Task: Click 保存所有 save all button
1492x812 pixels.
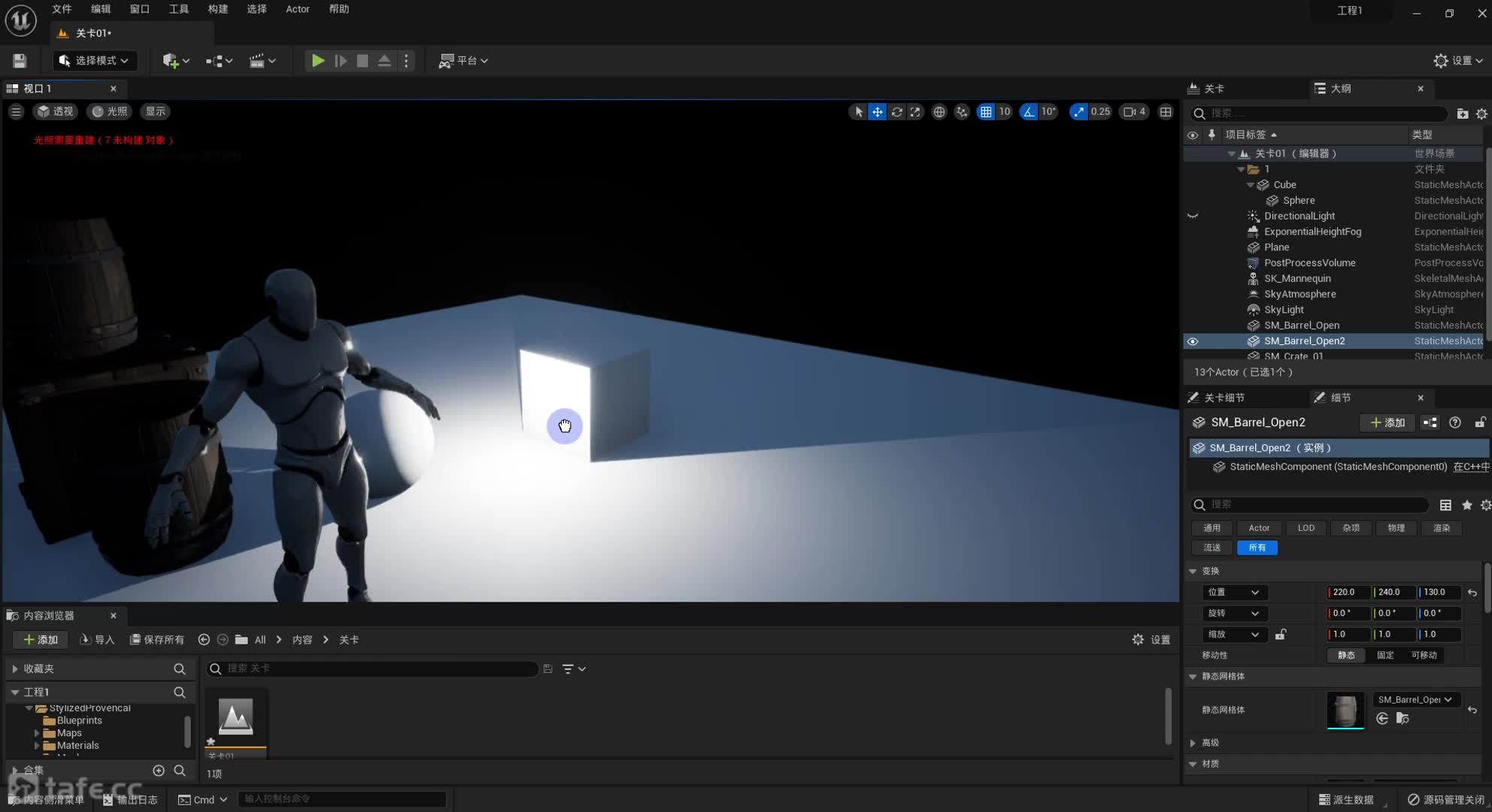Action: point(157,640)
